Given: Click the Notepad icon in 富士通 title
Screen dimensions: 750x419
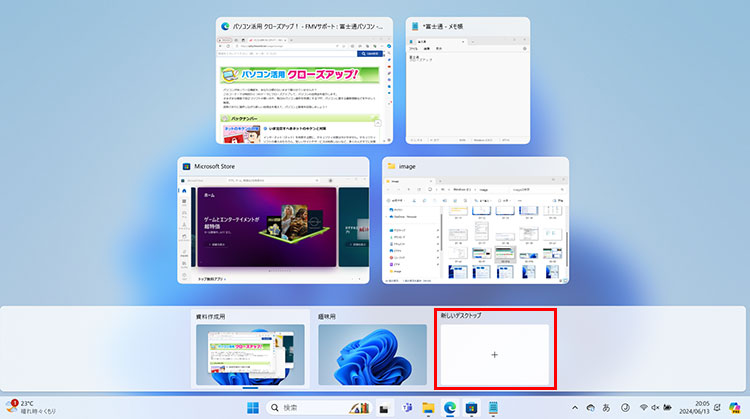Looking at the screenshot, I should [415, 26].
